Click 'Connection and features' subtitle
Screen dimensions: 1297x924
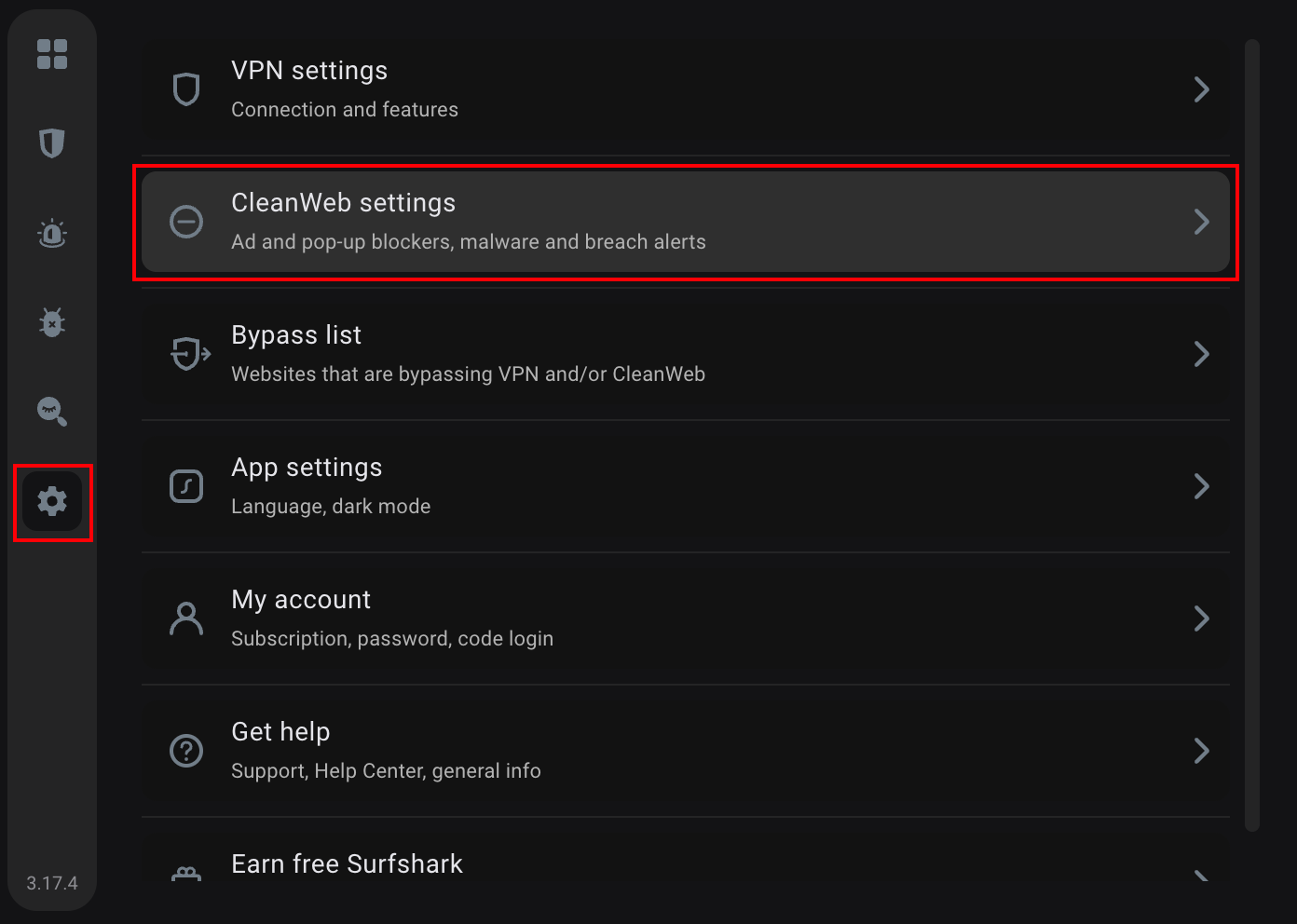pos(345,110)
